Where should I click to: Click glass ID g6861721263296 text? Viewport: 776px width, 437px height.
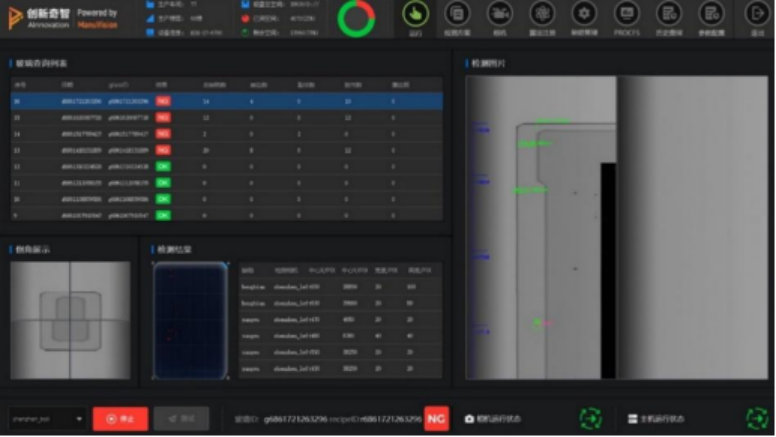(x=295, y=419)
